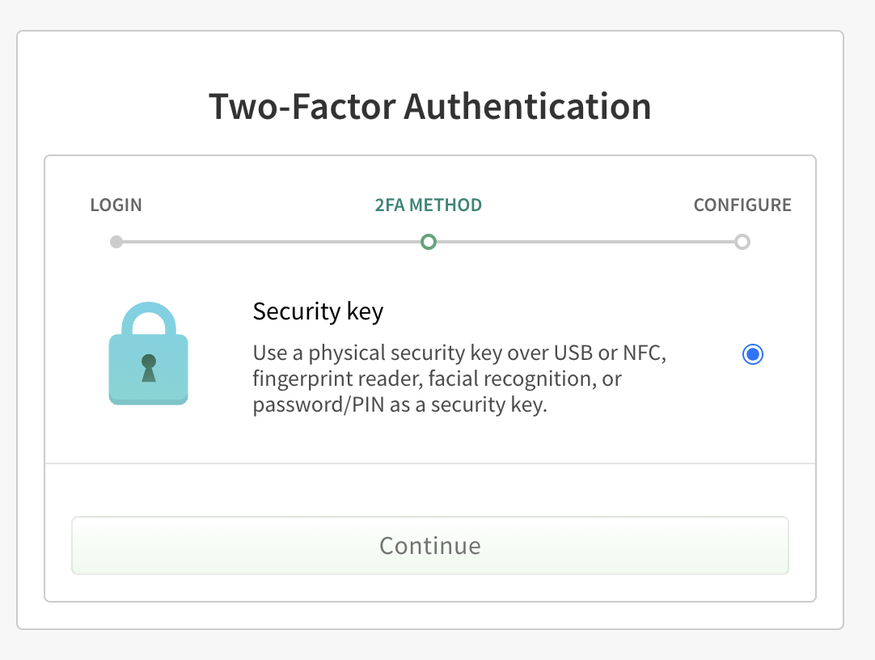The image size is (875, 660).
Task: Toggle the blue radio for Security key
Action: pyautogui.click(x=752, y=354)
